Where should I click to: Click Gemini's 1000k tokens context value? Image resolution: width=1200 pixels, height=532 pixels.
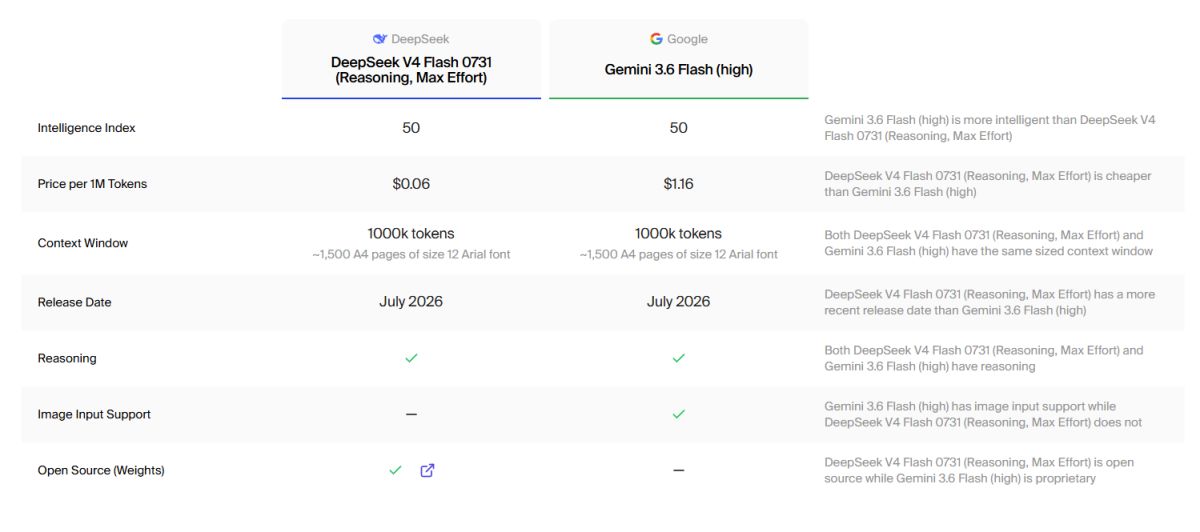[679, 233]
